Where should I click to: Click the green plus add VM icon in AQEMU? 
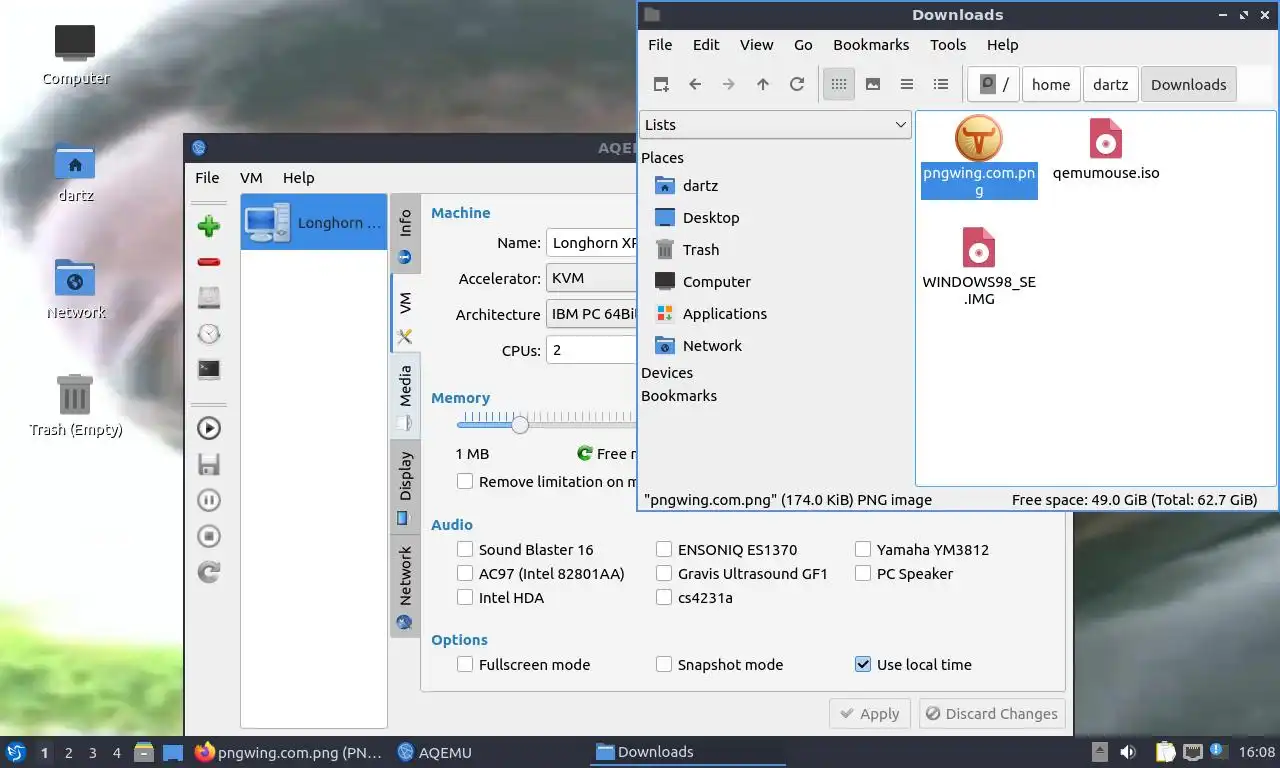pyautogui.click(x=209, y=226)
